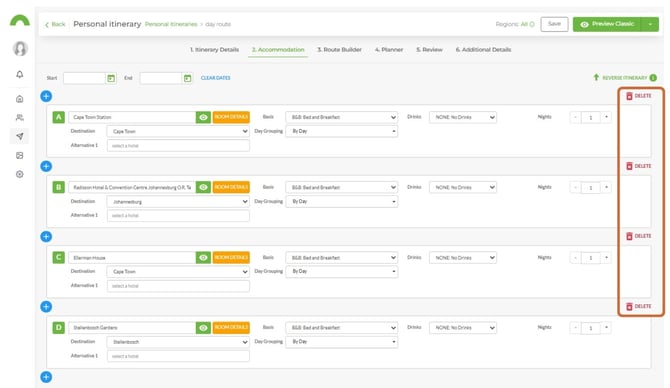Delete the Stellenbosch Gardens stay

(639, 306)
